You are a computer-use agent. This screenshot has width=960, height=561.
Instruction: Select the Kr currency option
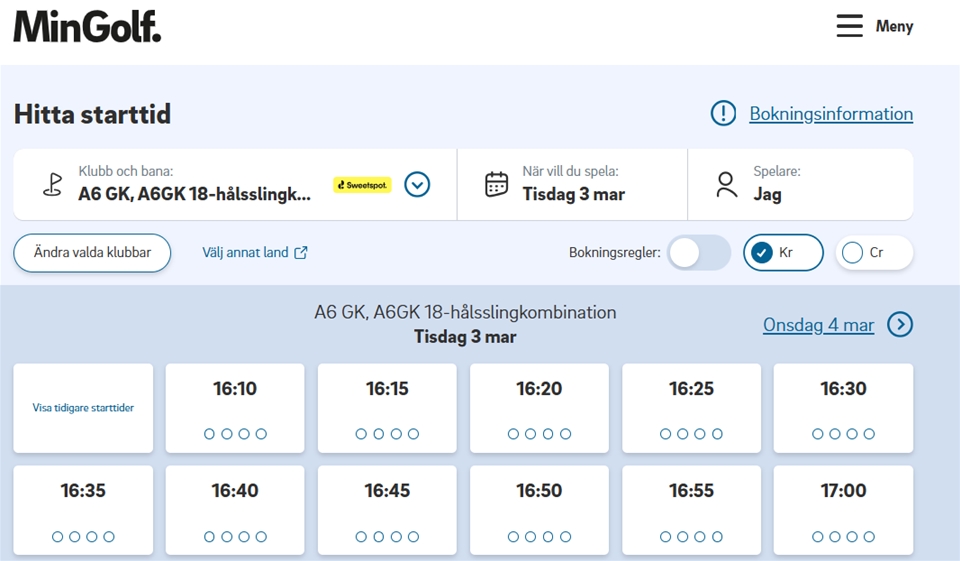[x=783, y=253]
